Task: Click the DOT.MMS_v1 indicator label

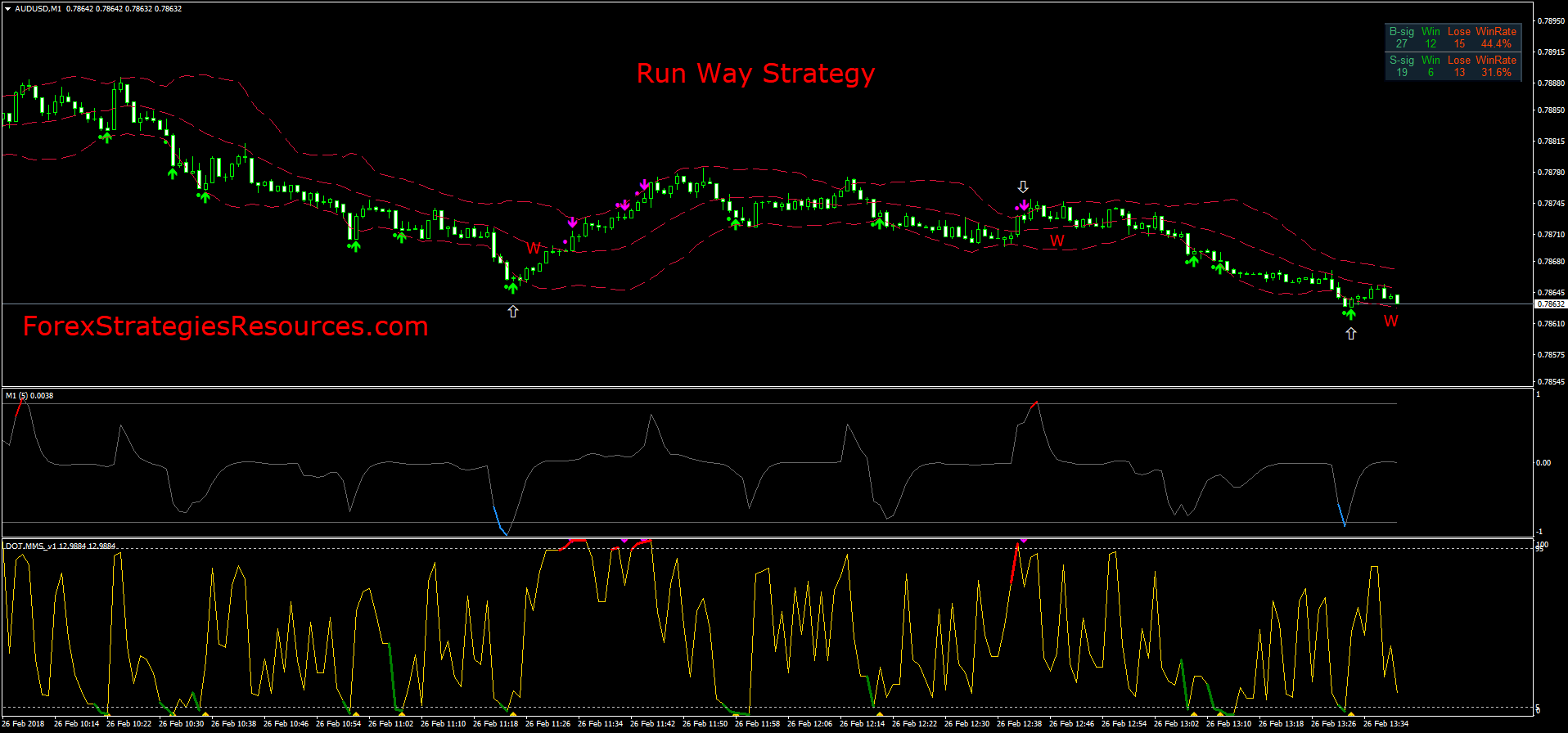Action: coord(61,546)
